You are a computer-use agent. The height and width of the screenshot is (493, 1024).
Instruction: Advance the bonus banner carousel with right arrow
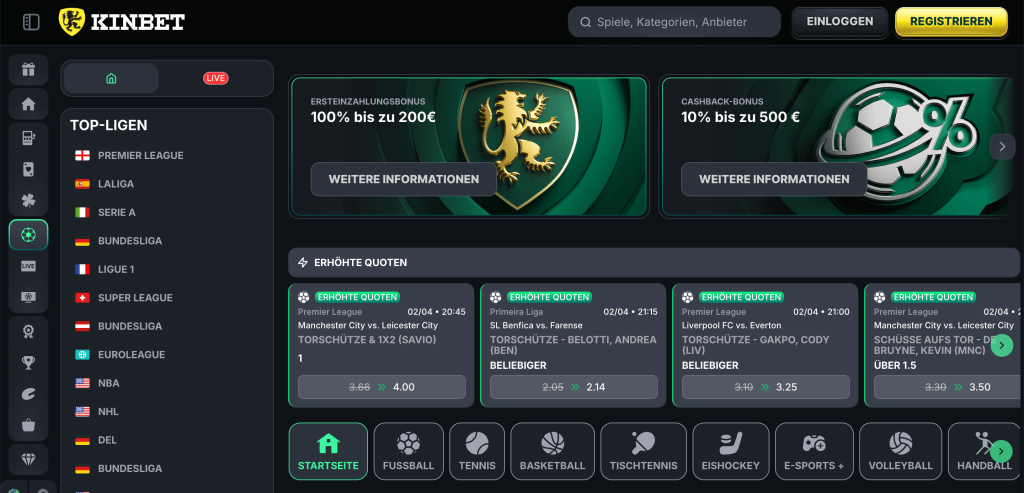tap(1002, 146)
